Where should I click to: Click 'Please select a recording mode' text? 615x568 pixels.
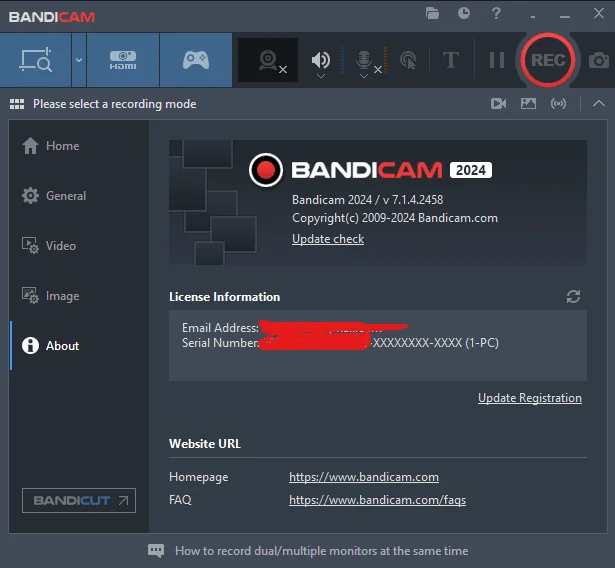[115, 104]
